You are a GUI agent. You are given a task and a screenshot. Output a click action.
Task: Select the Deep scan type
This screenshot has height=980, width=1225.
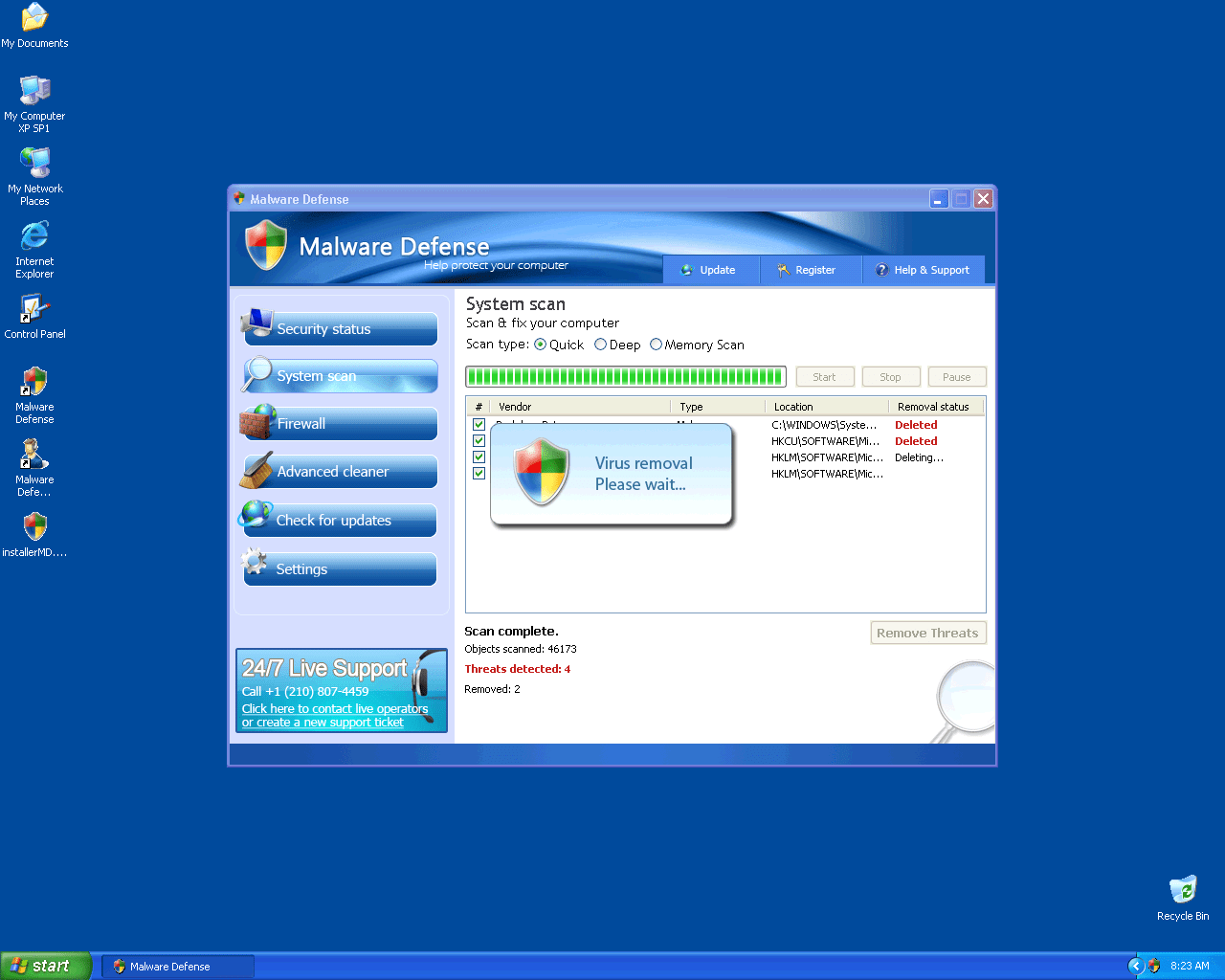(x=601, y=345)
